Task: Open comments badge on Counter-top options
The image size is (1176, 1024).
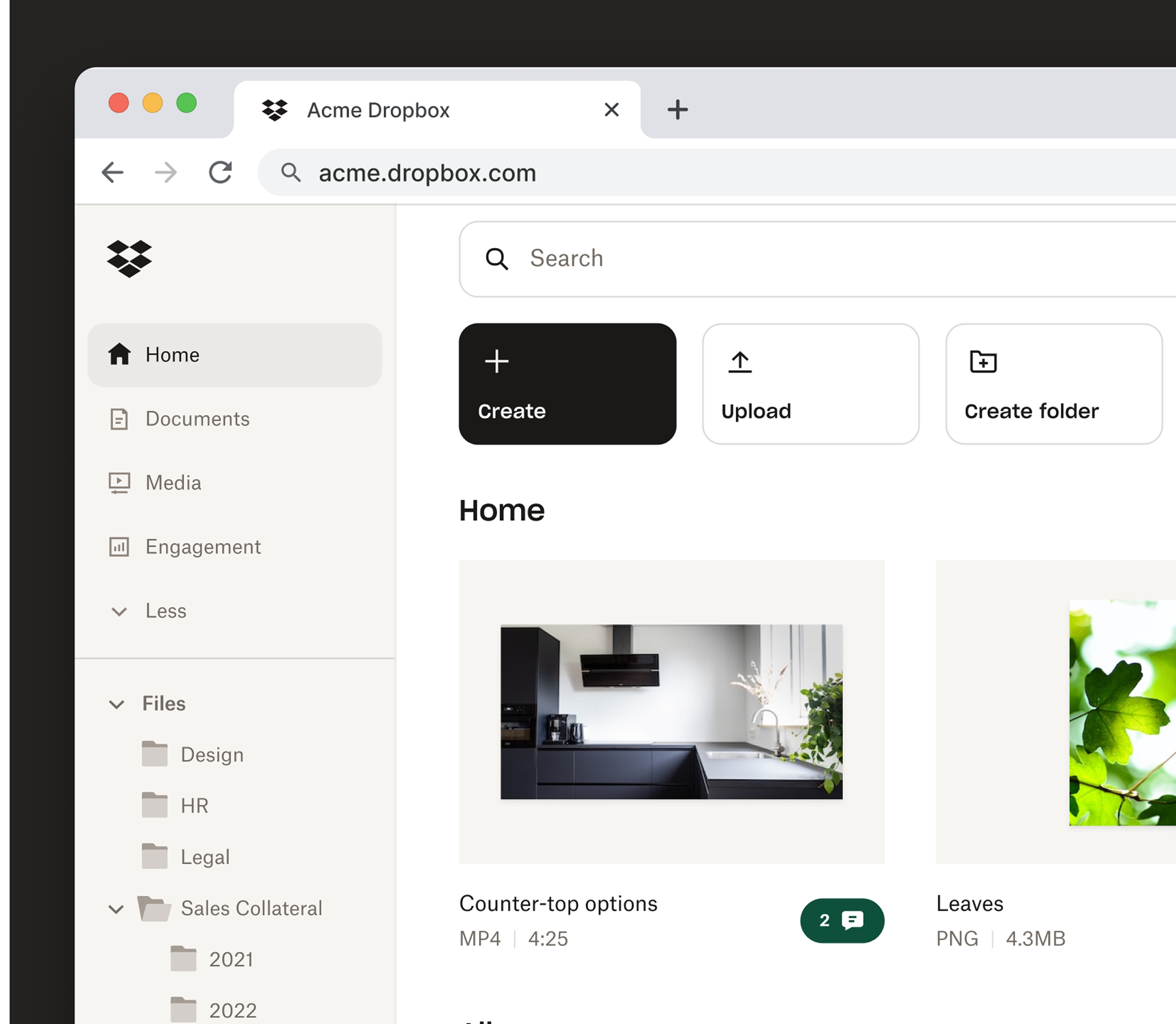Action: coord(841,921)
